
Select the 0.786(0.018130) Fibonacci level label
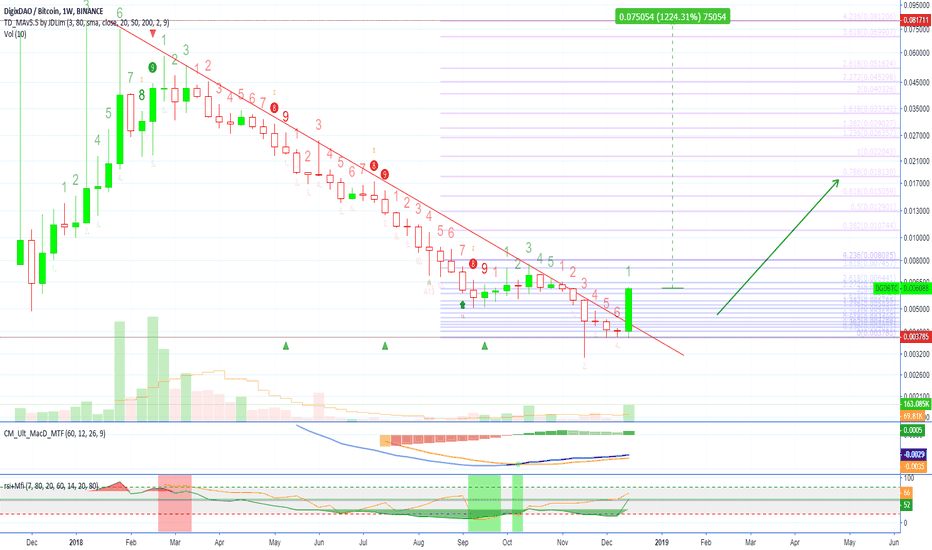point(868,172)
